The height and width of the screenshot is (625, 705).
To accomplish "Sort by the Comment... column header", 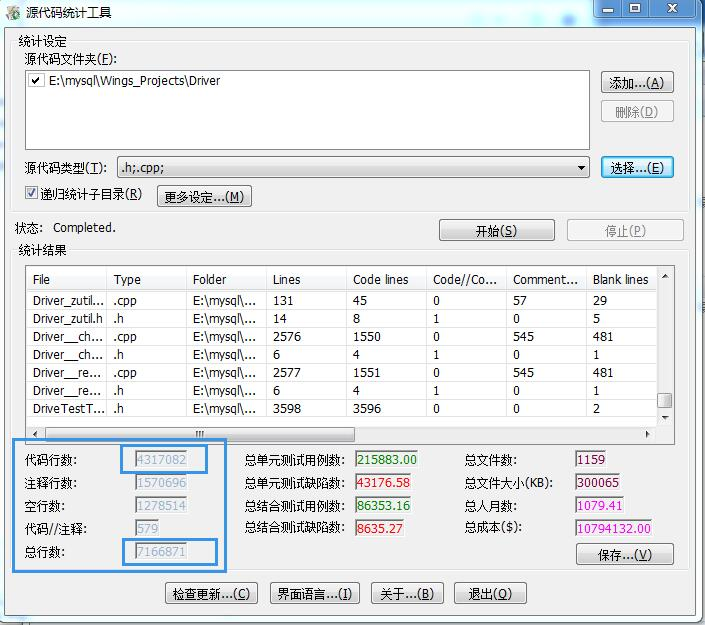I will 546,280.
